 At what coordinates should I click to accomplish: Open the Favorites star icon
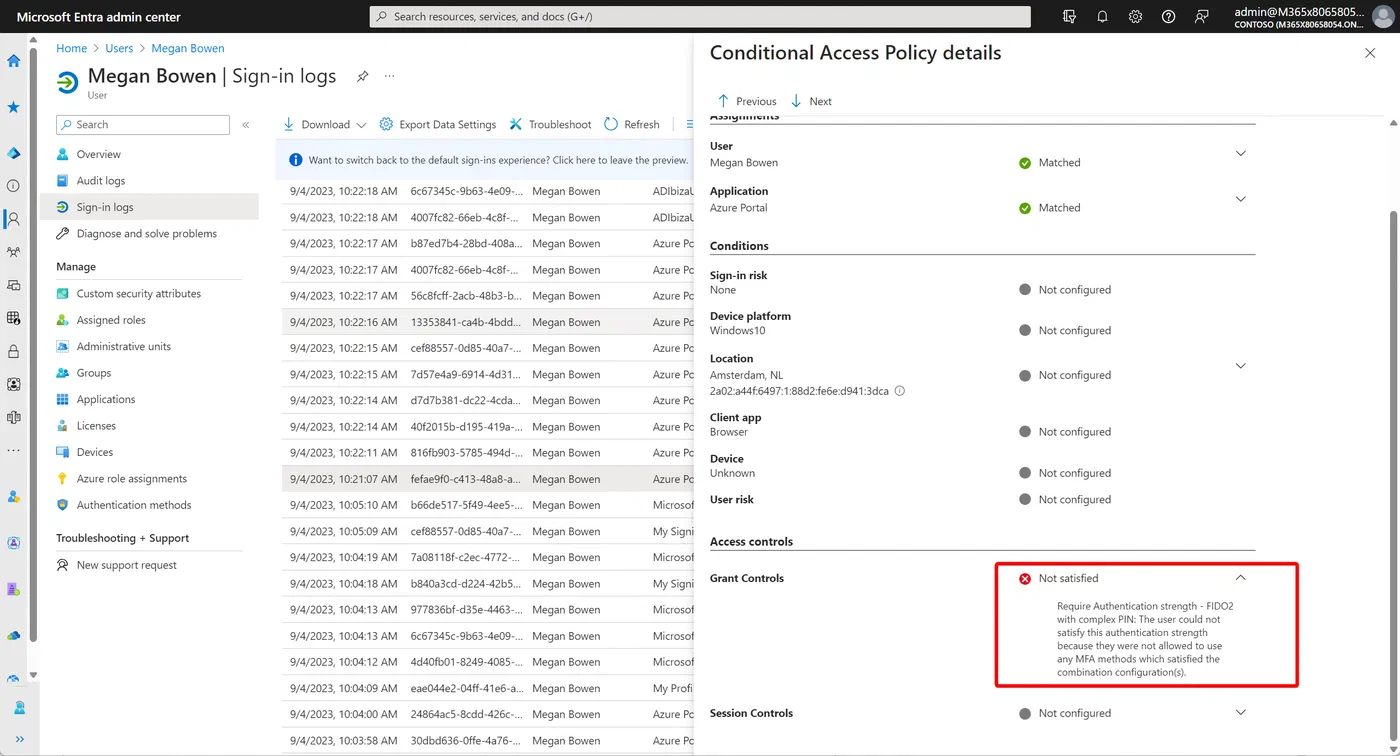point(13,107)
